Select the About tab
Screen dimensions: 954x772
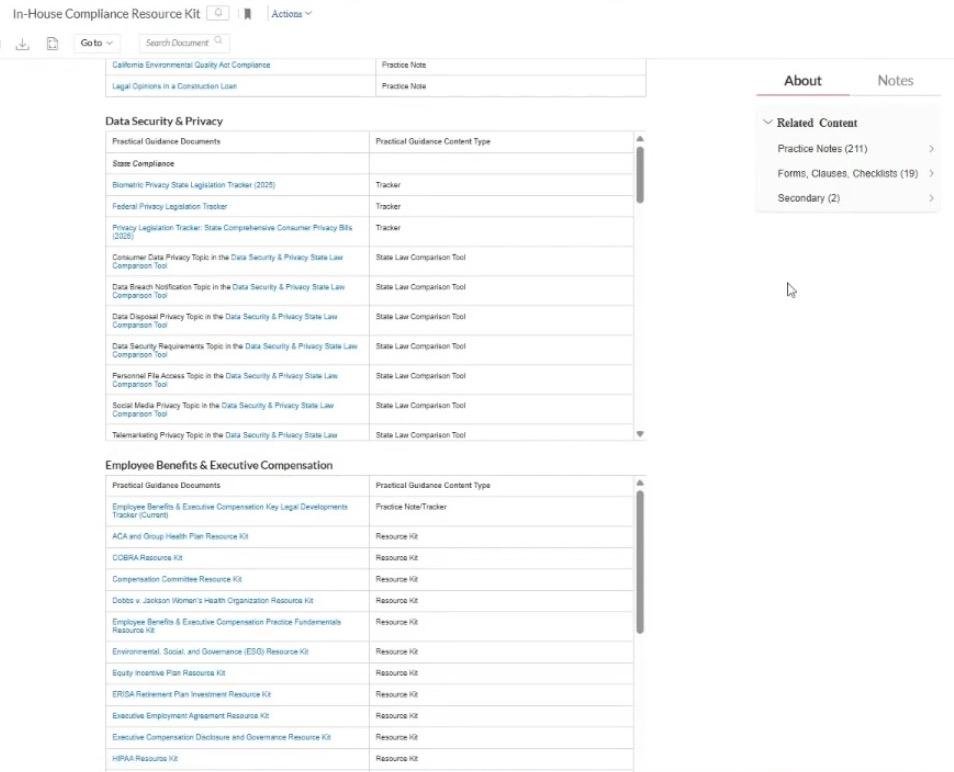pos(802,81)
